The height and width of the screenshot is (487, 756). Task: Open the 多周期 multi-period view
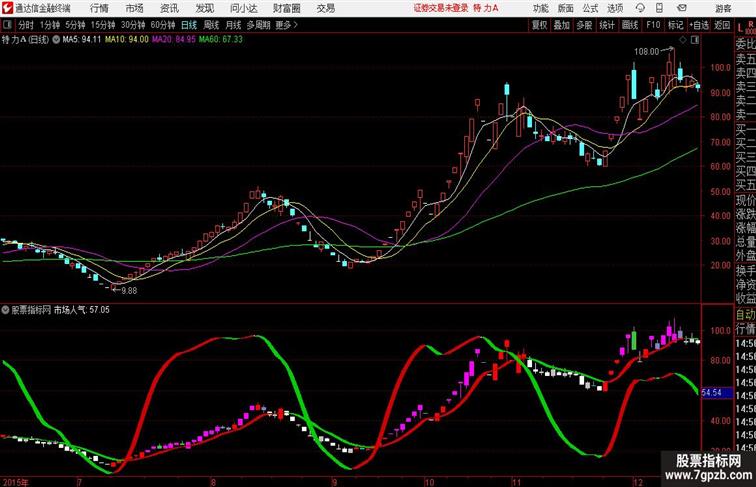pos(258,25)
